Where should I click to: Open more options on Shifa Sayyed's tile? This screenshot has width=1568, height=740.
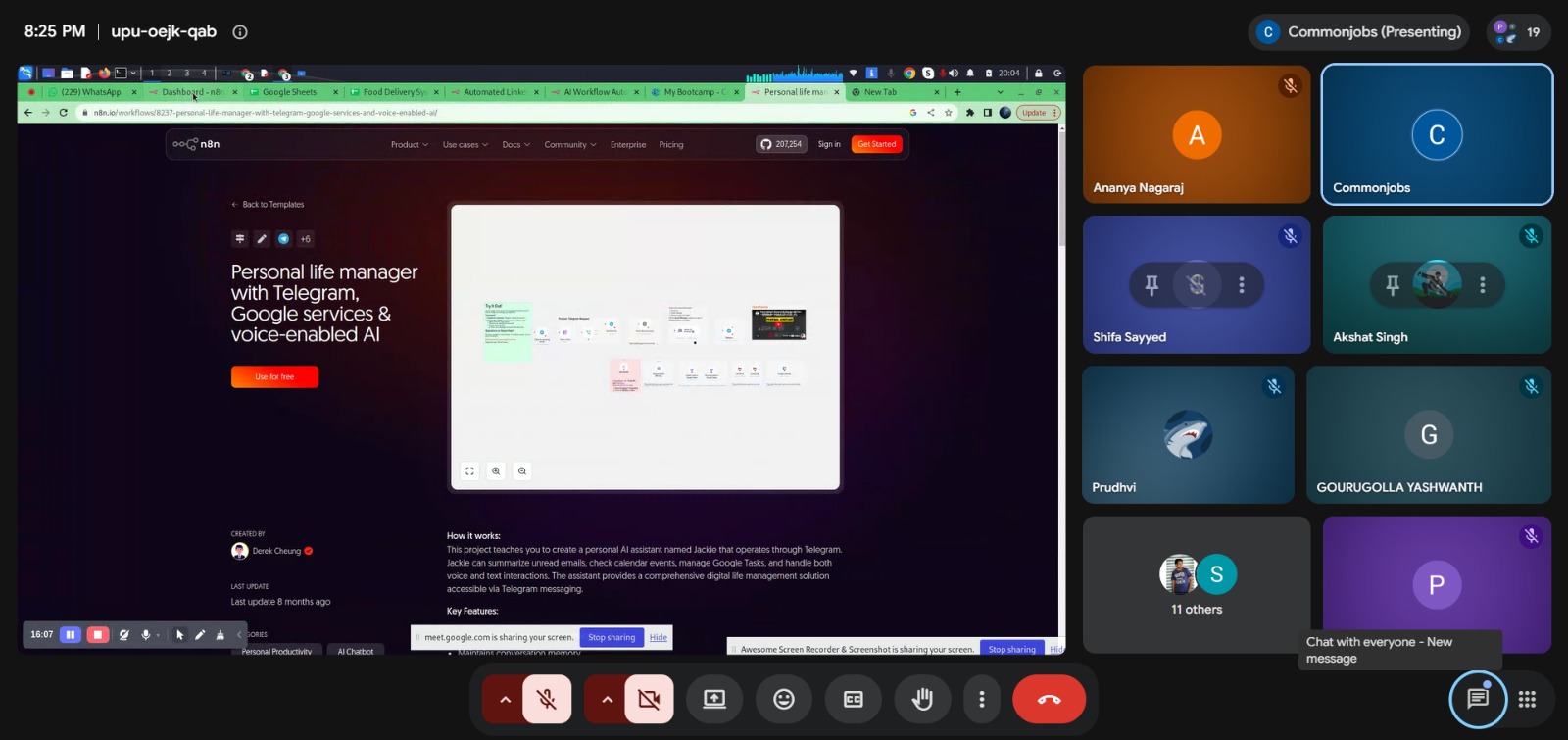pos(1242,284)
